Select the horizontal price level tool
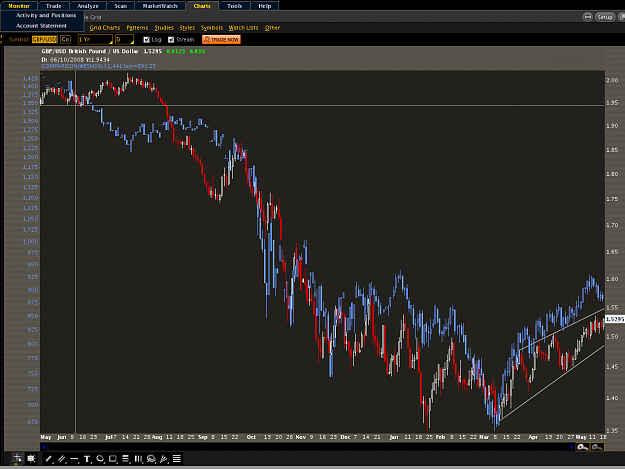 (74, 459)
